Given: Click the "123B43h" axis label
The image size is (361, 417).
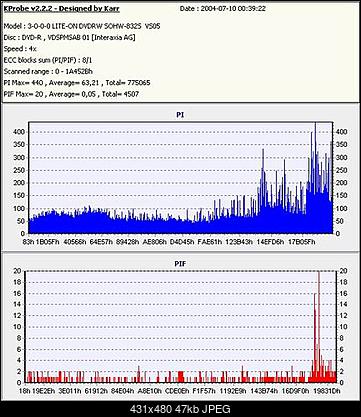Looking at the screenshot, I should (239, 242).
